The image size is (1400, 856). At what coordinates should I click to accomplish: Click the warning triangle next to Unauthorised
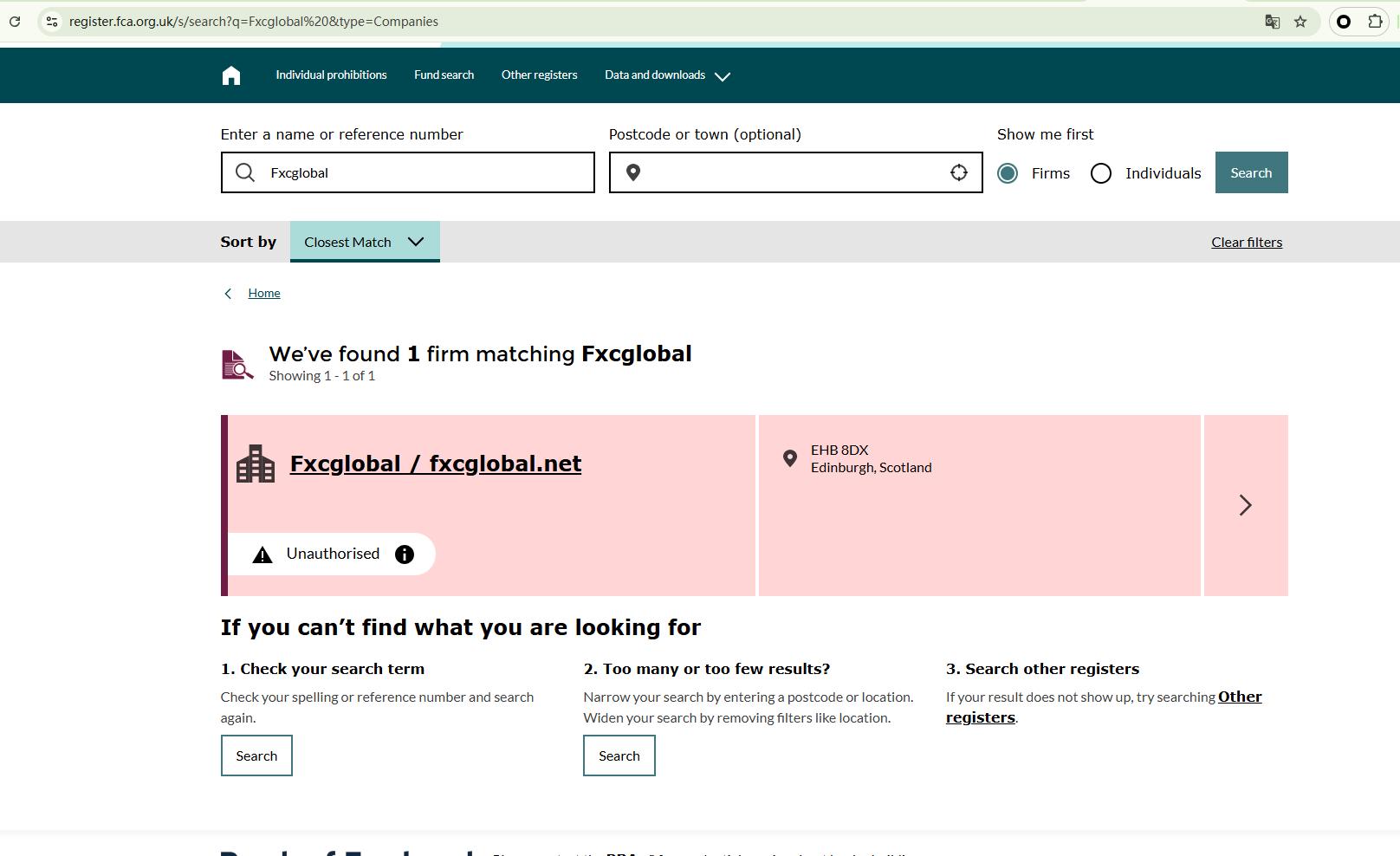click(x=262, y=555)
